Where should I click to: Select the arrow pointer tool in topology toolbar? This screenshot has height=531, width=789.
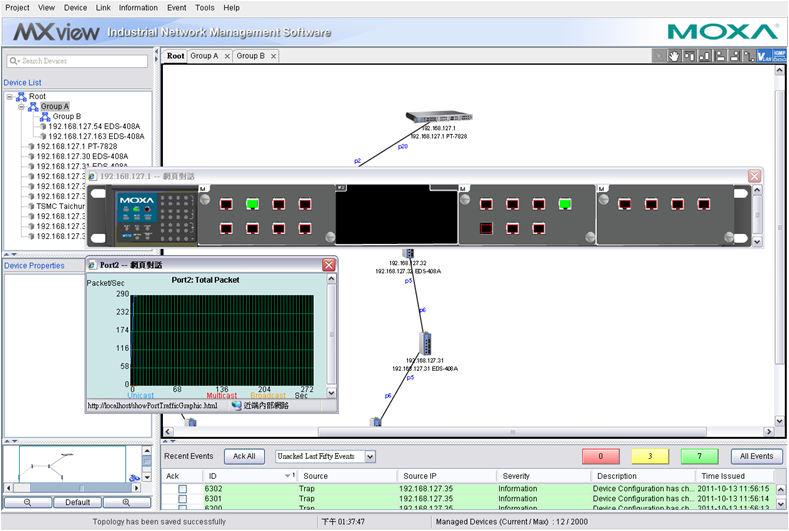658,56
